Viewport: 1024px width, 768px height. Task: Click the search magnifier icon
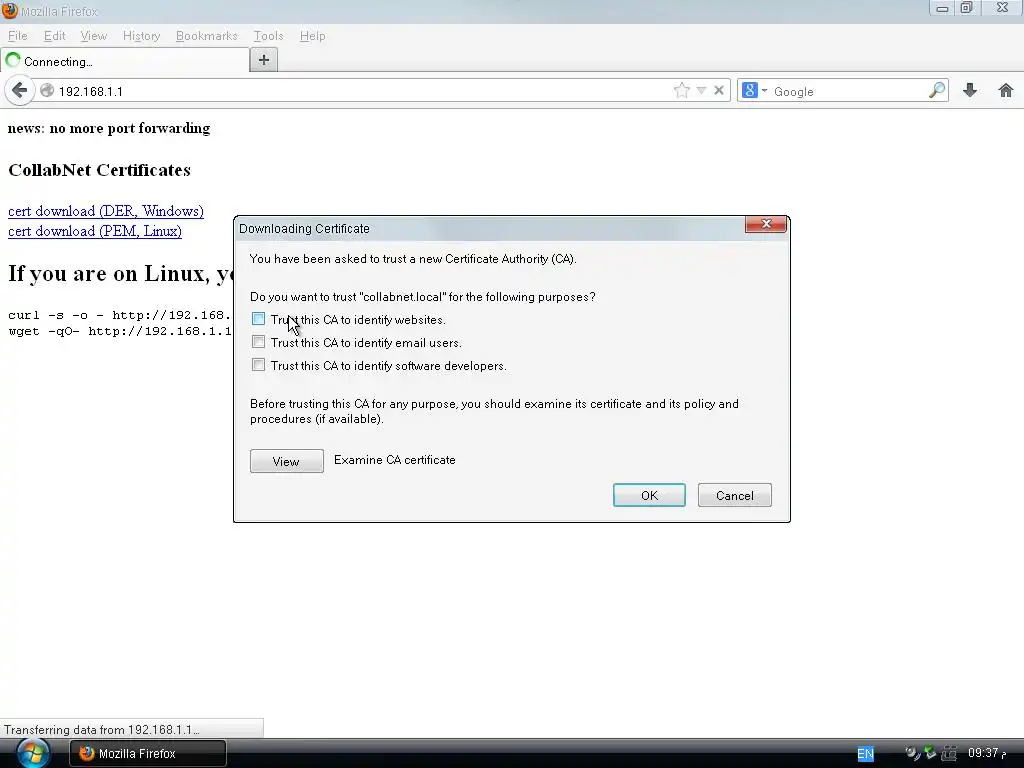pos(936,91)
